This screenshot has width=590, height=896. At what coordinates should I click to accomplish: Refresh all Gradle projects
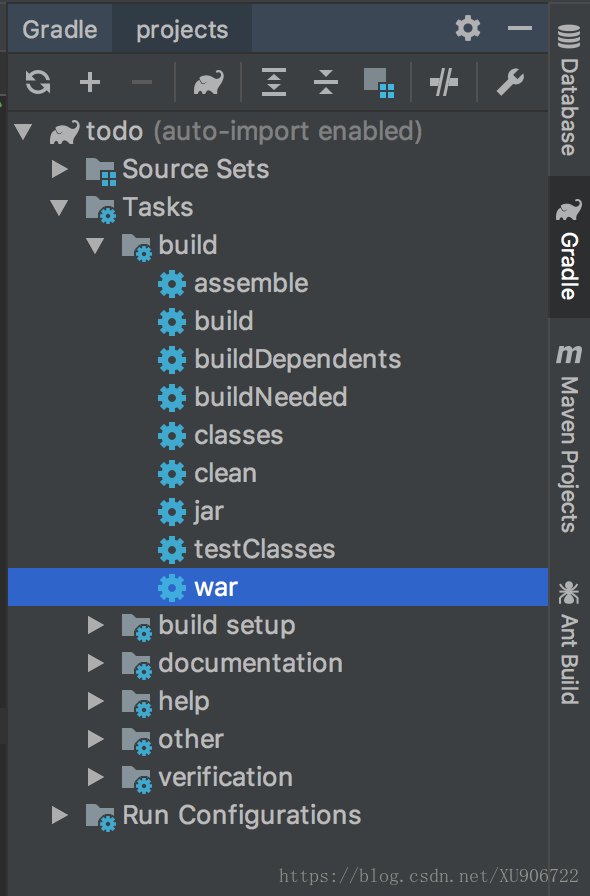pyautogui.click(x=38, y=82)
